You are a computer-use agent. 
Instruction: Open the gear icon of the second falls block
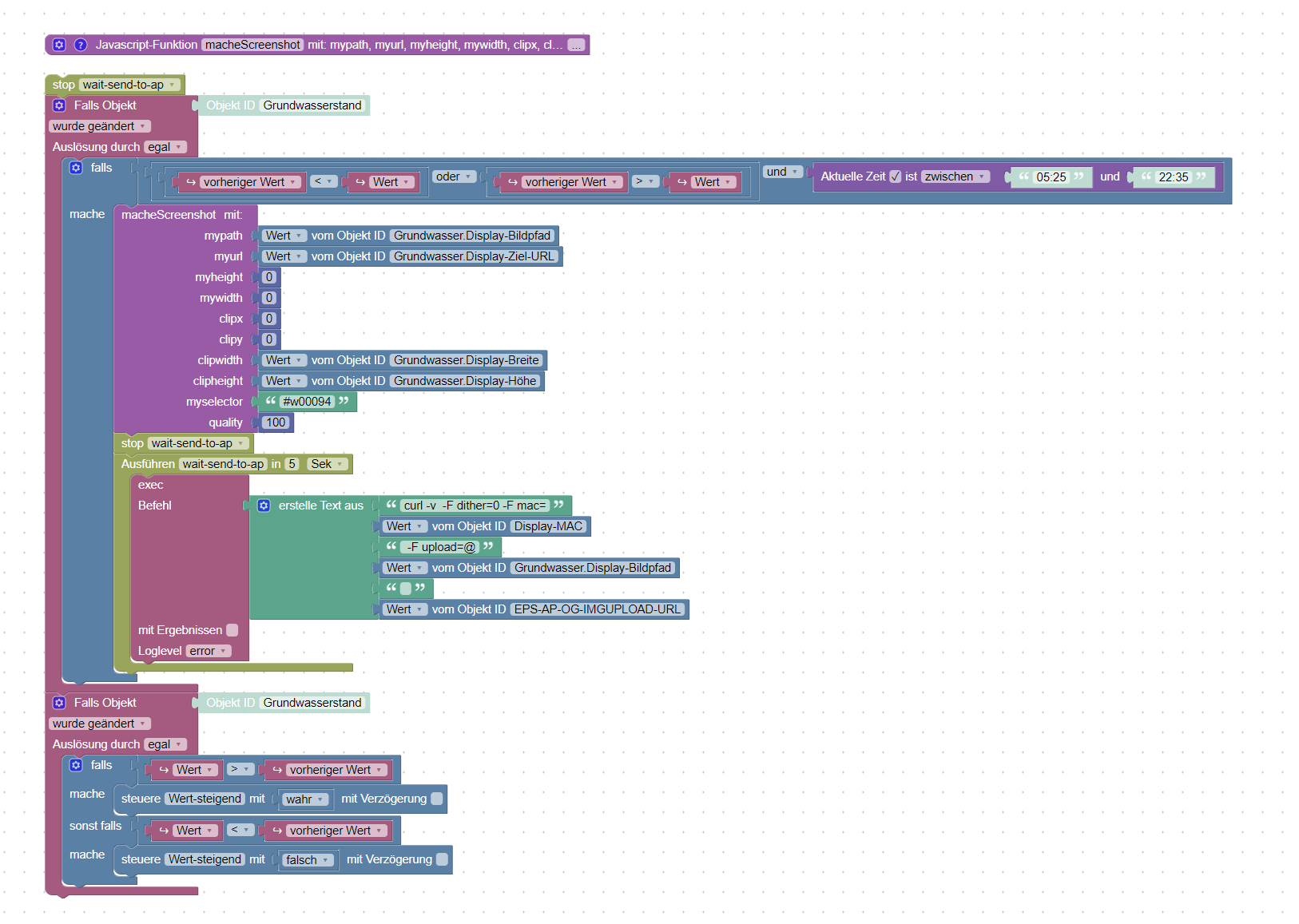[x=76, y=765]
